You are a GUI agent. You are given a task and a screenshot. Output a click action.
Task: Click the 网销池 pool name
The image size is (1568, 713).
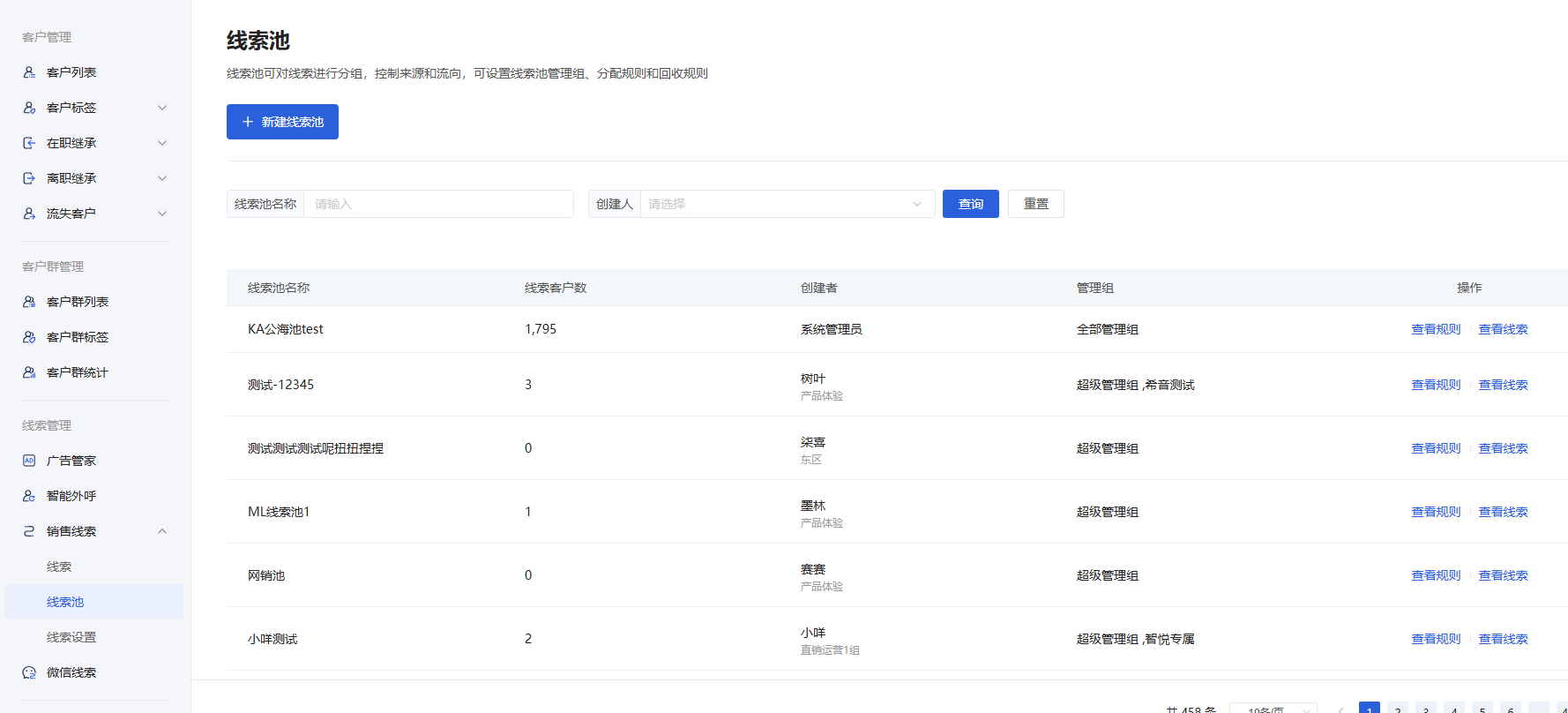[x=266, y=575]
